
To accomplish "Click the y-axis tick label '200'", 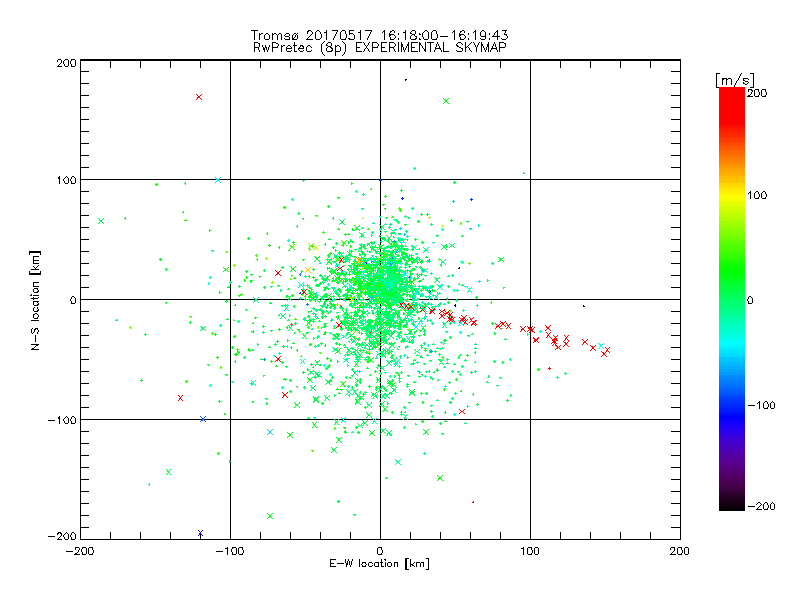I will tap(66, 63).
